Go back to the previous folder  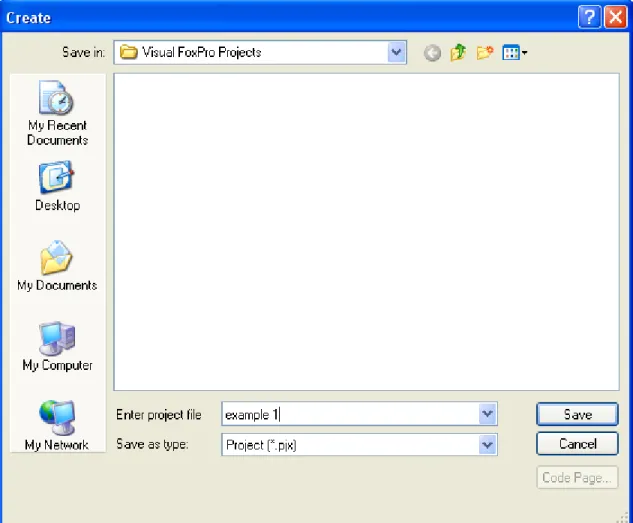(432, 53)
